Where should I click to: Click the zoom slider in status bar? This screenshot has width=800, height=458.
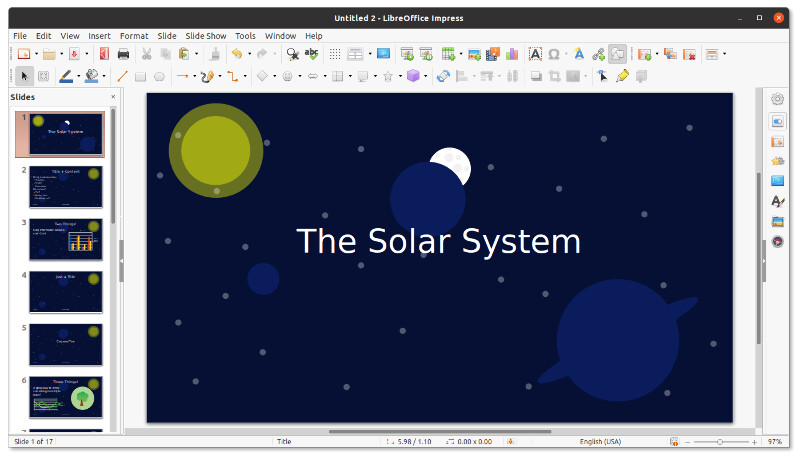[720, 441]
